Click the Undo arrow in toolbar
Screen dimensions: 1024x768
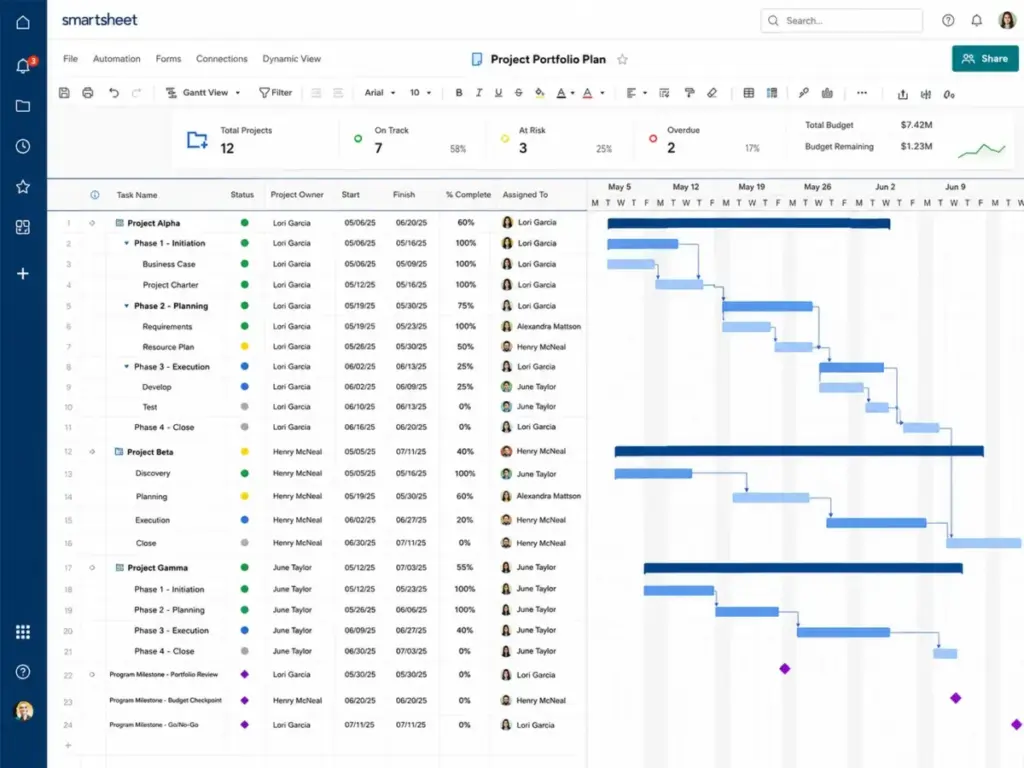(x=114, y=93)
